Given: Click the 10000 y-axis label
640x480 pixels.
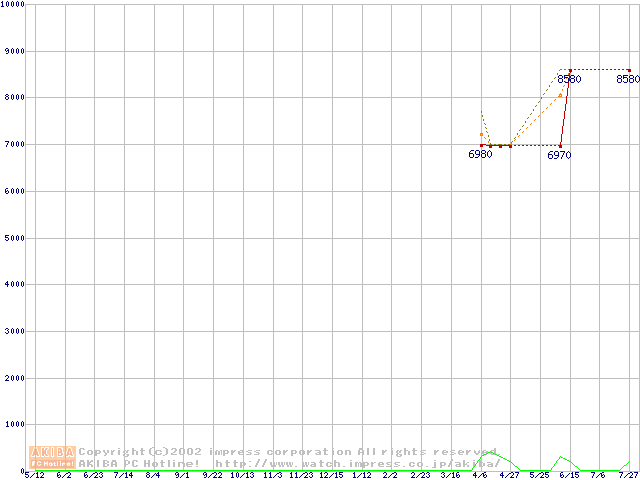Looking at the screenshot, I should click(13, 4).
